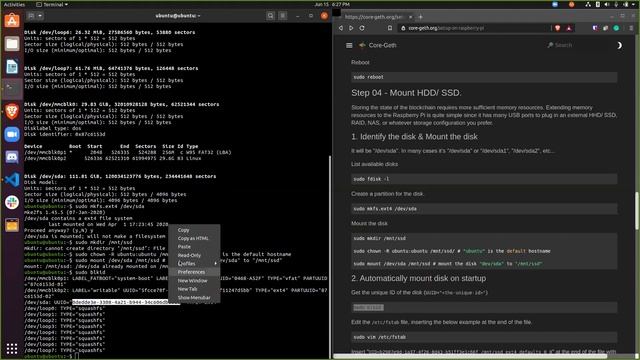This screenshot has width=640, height=360.
Task: Open the terminal hamburger menu
Action: pos(282,16)
